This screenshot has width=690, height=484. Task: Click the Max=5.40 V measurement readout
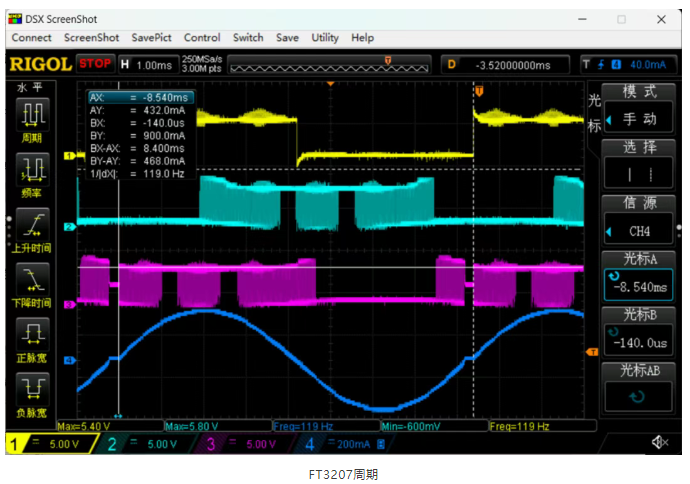click(84, 426)
